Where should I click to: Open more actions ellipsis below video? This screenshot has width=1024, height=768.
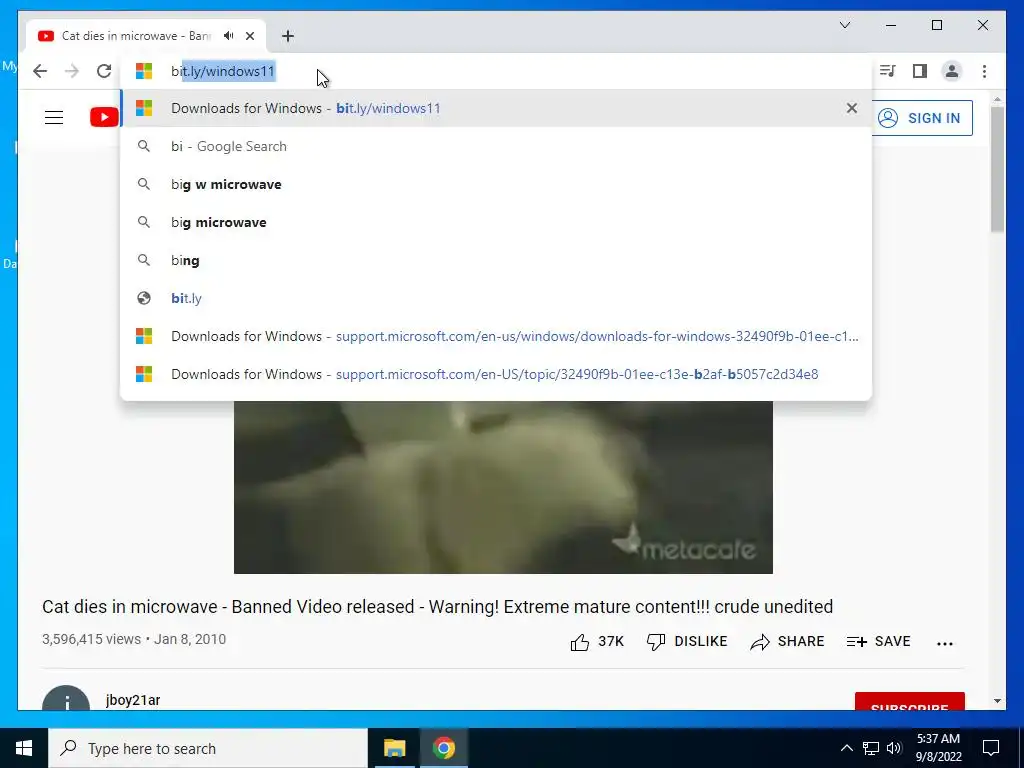click(945, 643)
